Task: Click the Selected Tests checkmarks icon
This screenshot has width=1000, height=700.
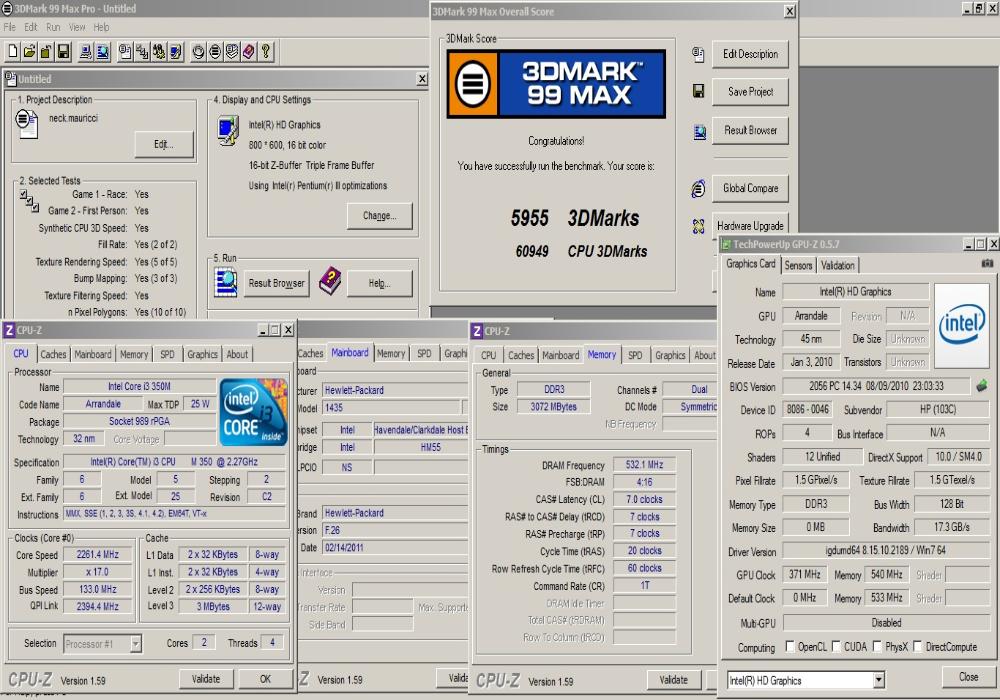Action: pos(29,200)
